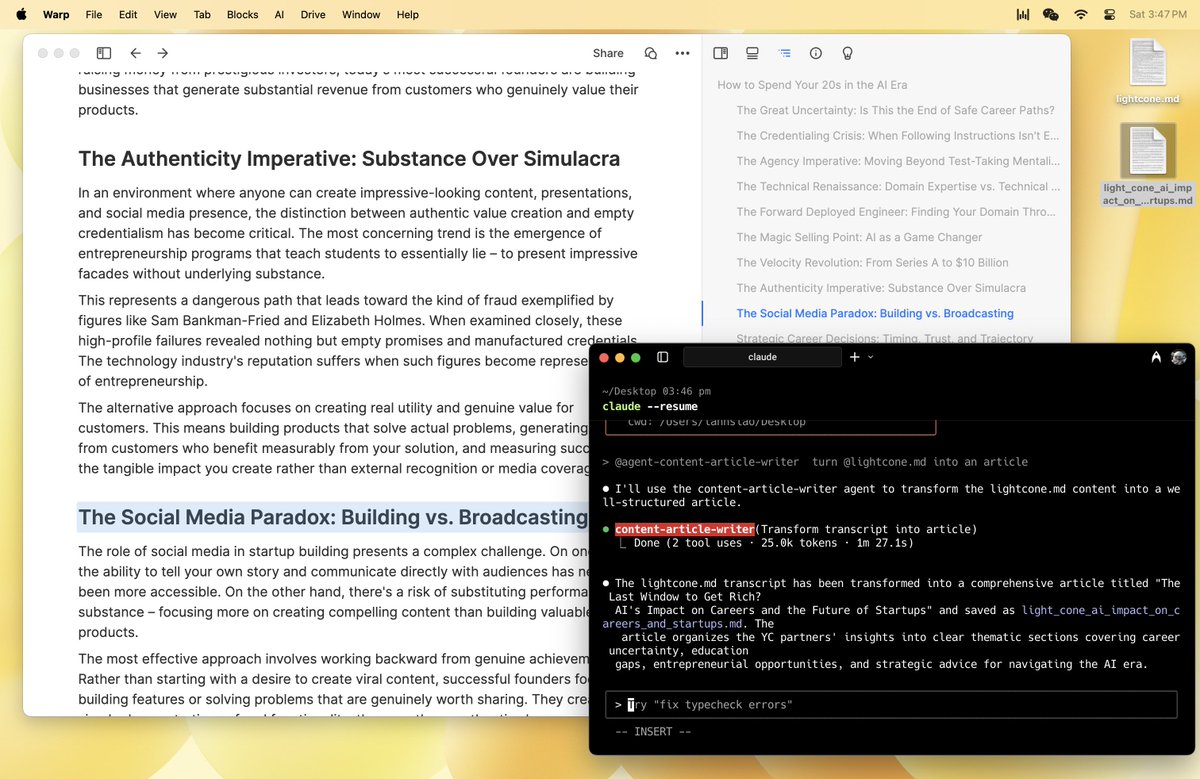The height and width of the screenshot is (779, 1200).
Task: Open the three-dot more options menu
Action: point(682,53)
